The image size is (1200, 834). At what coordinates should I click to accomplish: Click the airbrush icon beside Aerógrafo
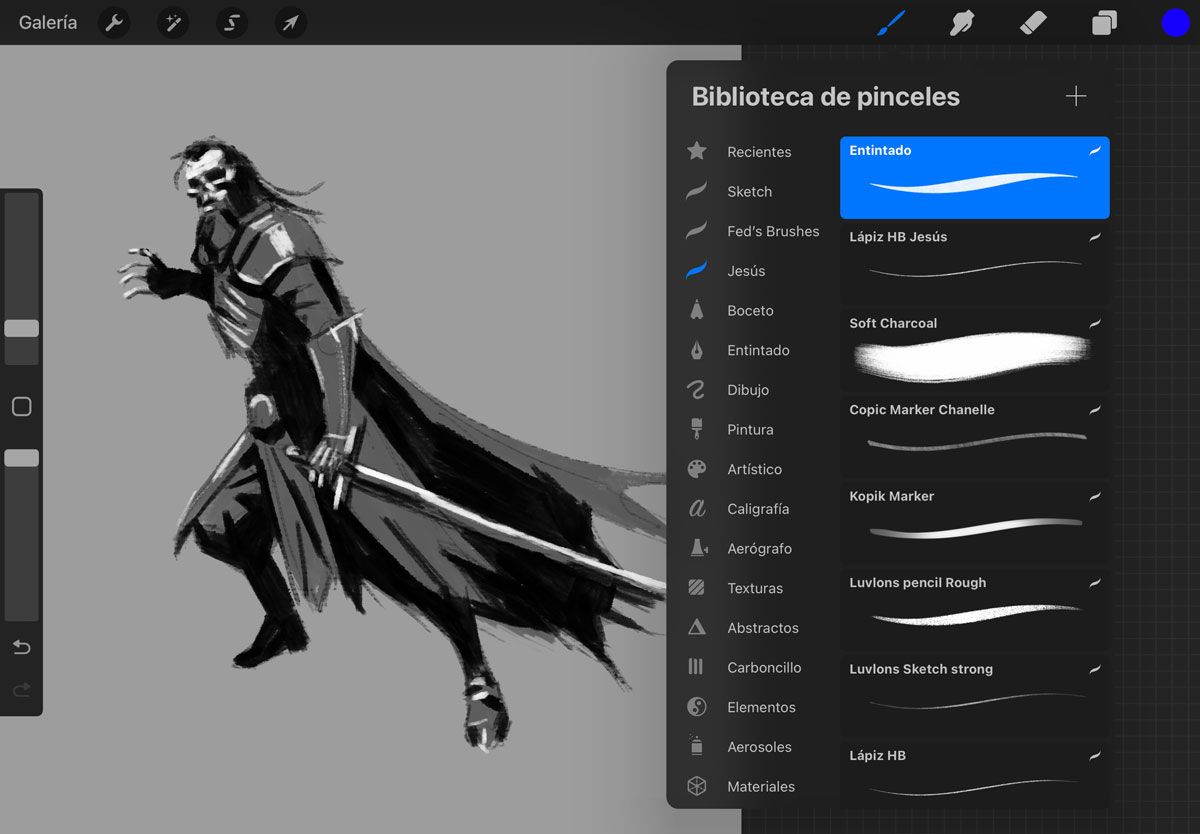(x=697, y=548)
